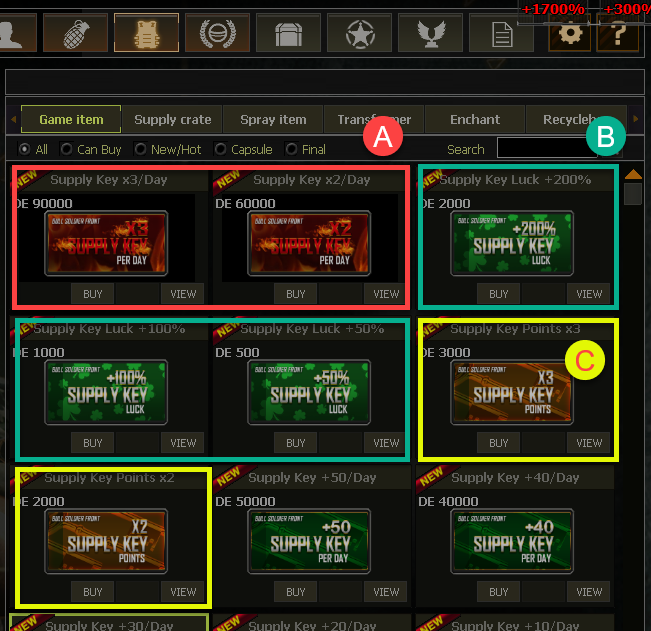
Task: Click the +200% luck supply key image
Action: click(x=512, y=243)
